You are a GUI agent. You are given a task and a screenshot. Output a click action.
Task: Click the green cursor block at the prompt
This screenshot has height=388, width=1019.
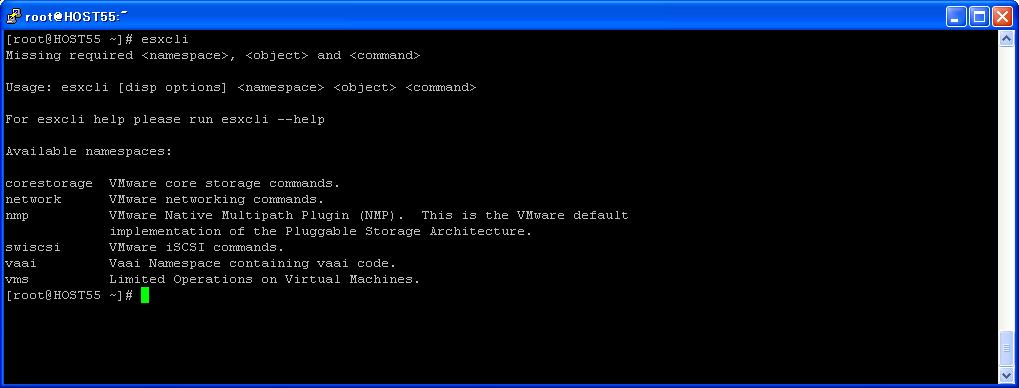145,296
